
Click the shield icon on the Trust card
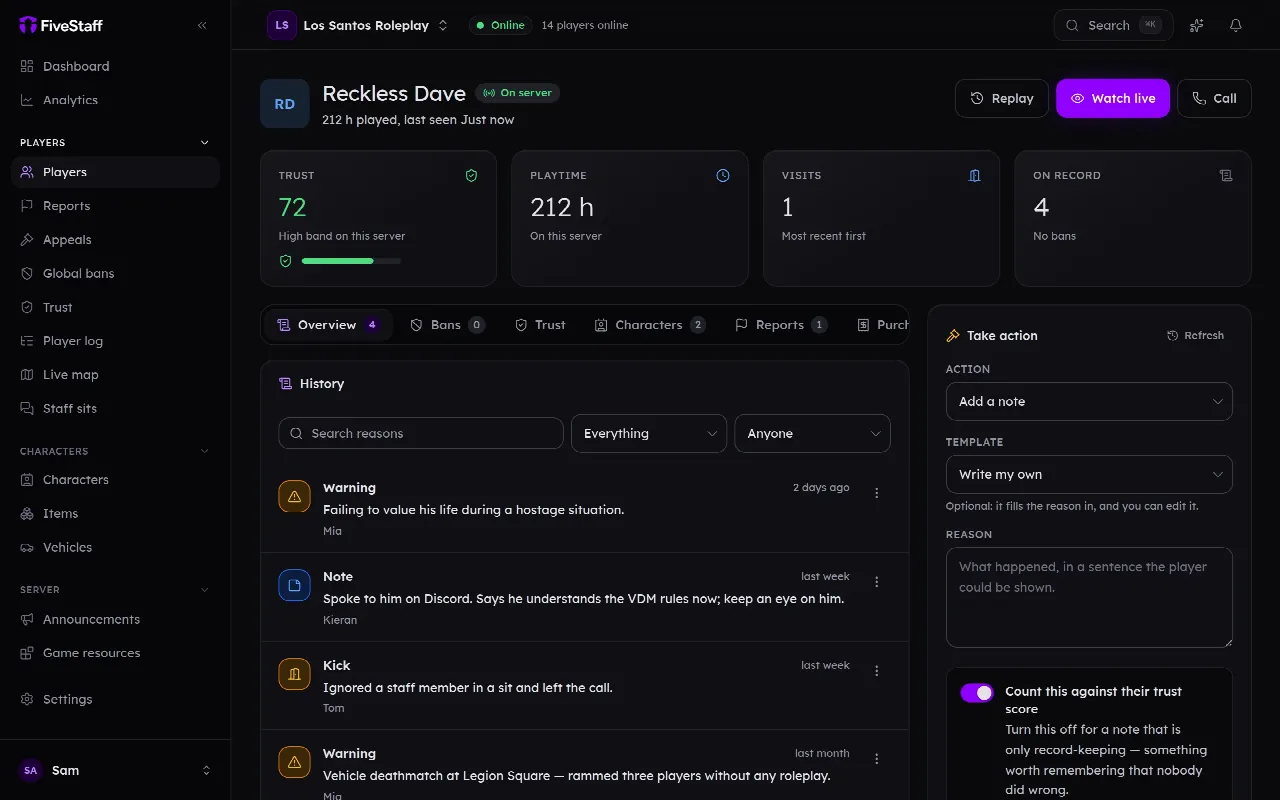tap(471, 176)
